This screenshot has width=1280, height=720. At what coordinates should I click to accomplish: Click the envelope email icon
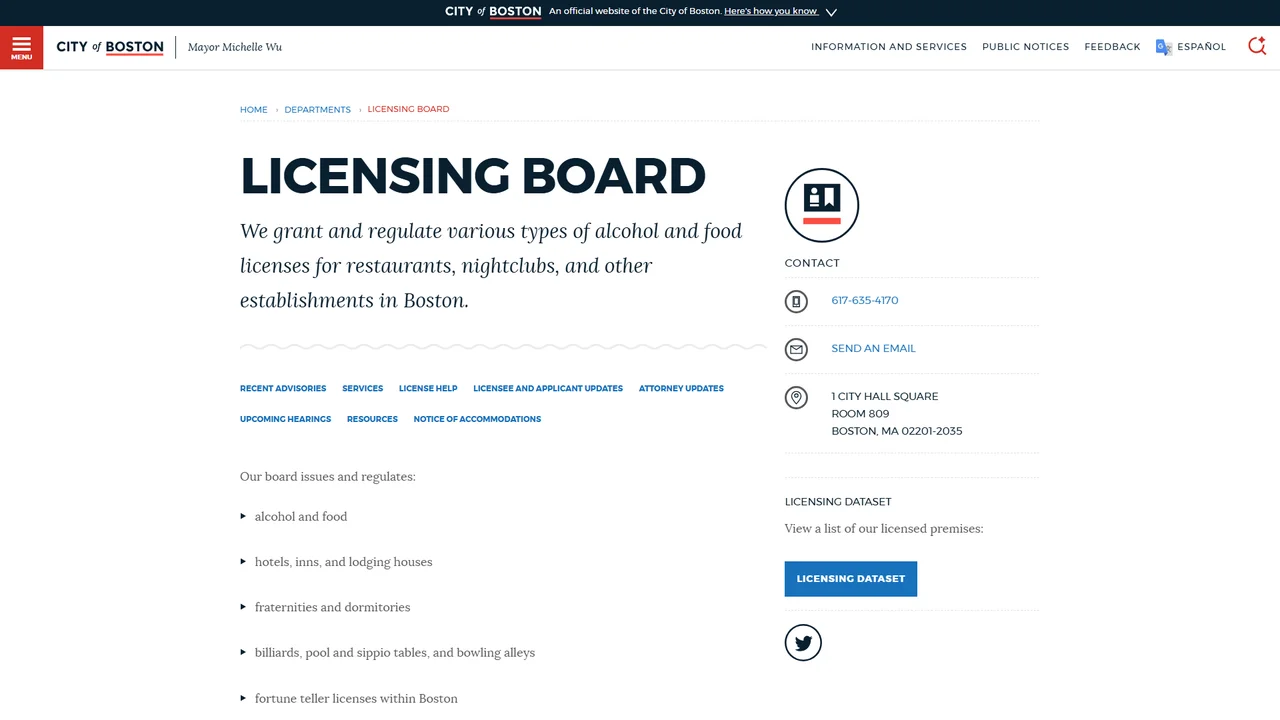click(796, 349)
